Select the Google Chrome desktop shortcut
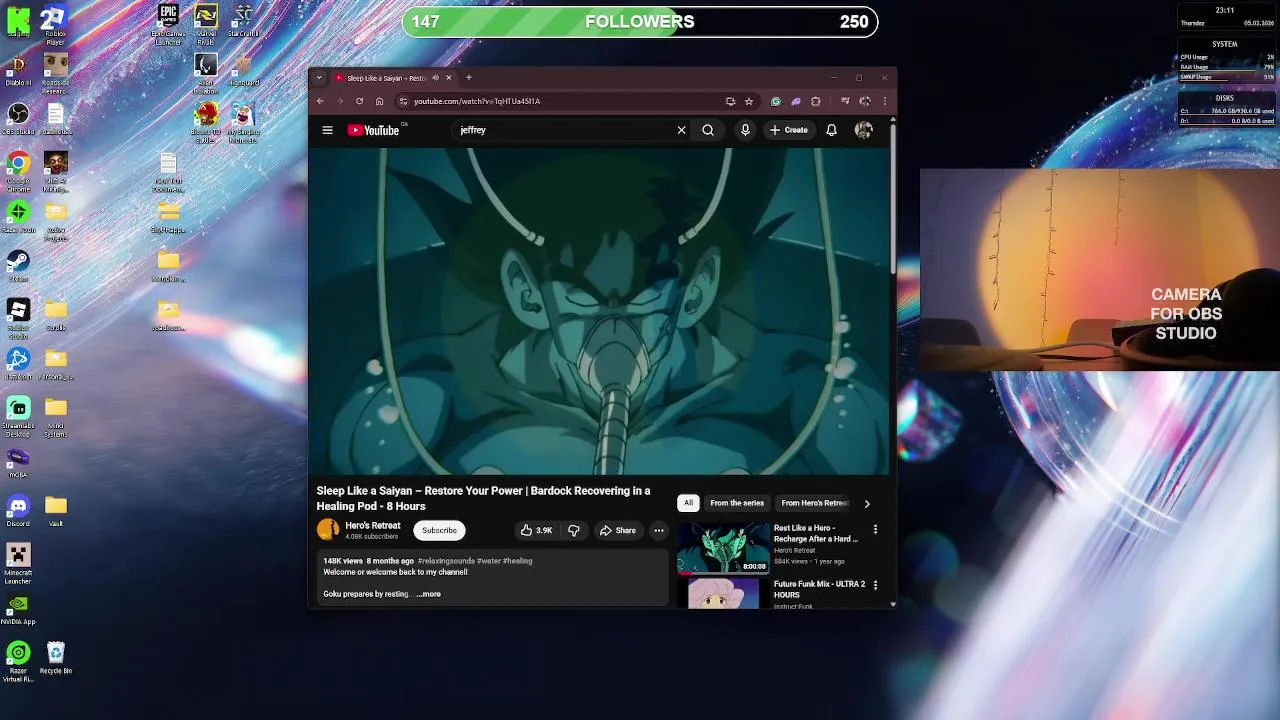The image size is (1280, 720). pos(18,168)
